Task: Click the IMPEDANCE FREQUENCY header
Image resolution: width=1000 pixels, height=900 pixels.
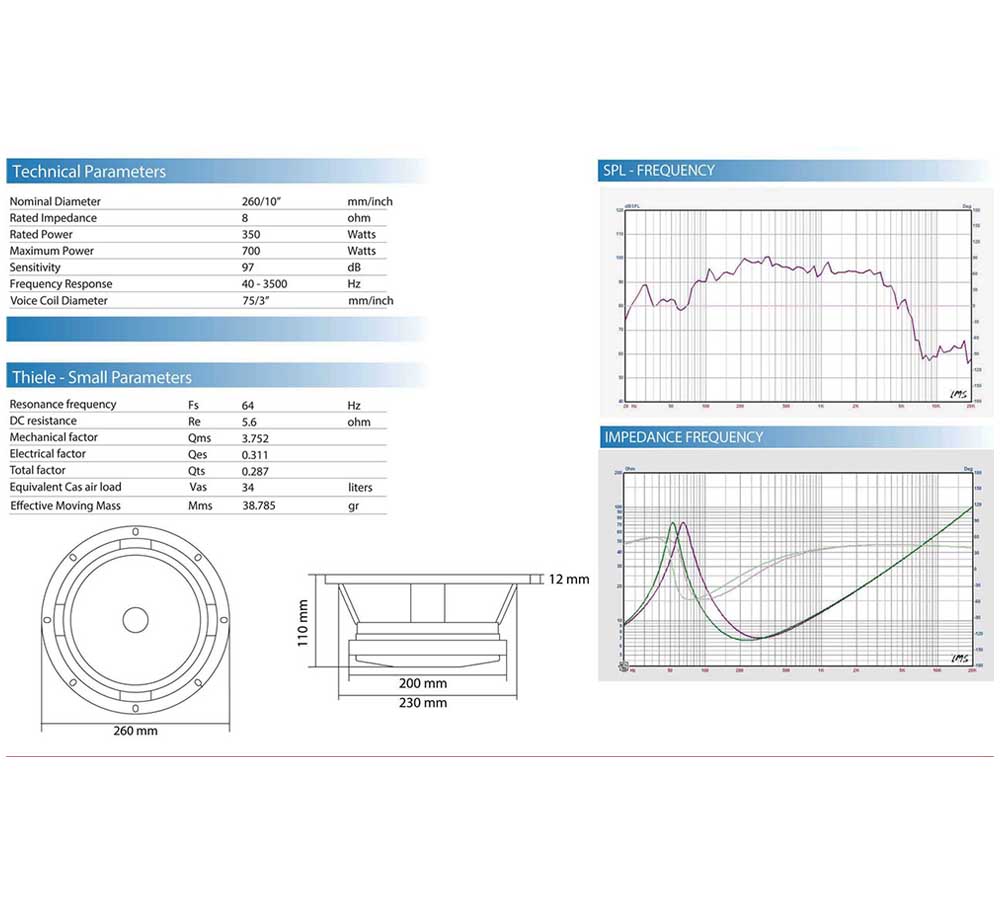Action: pos(795,437)
